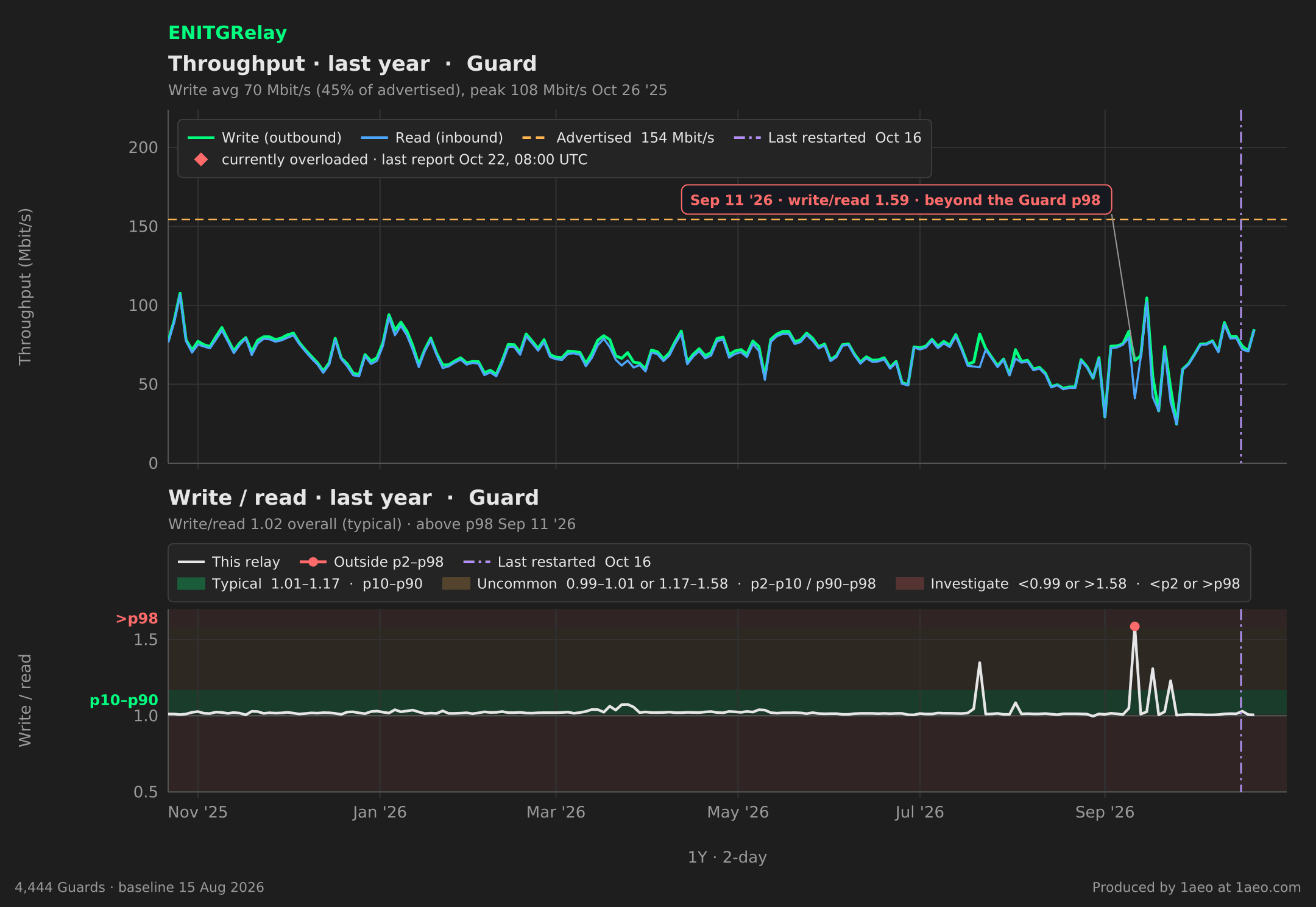
Task: Click the Advertised 154 Mbit/s legend entry
Action: tap(618, 138)
